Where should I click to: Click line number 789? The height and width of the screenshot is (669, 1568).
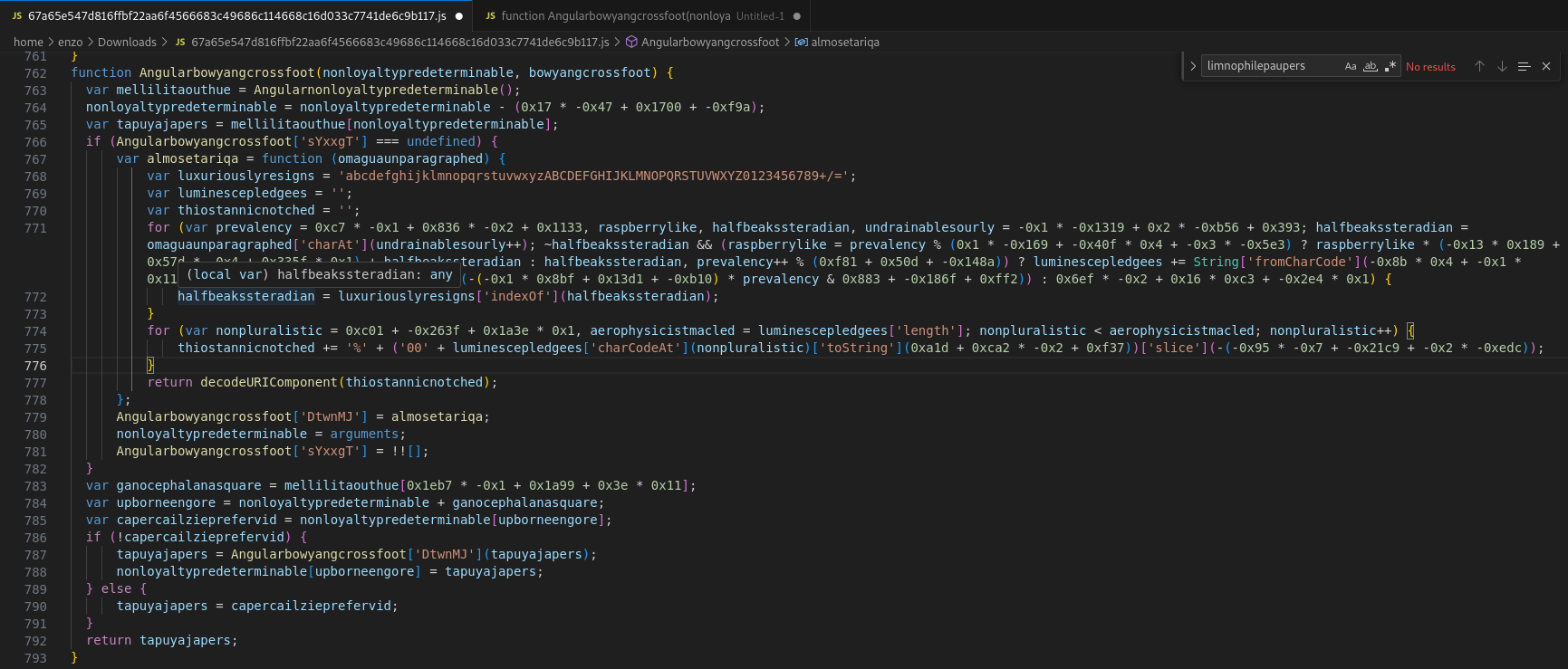pos(36,589)
